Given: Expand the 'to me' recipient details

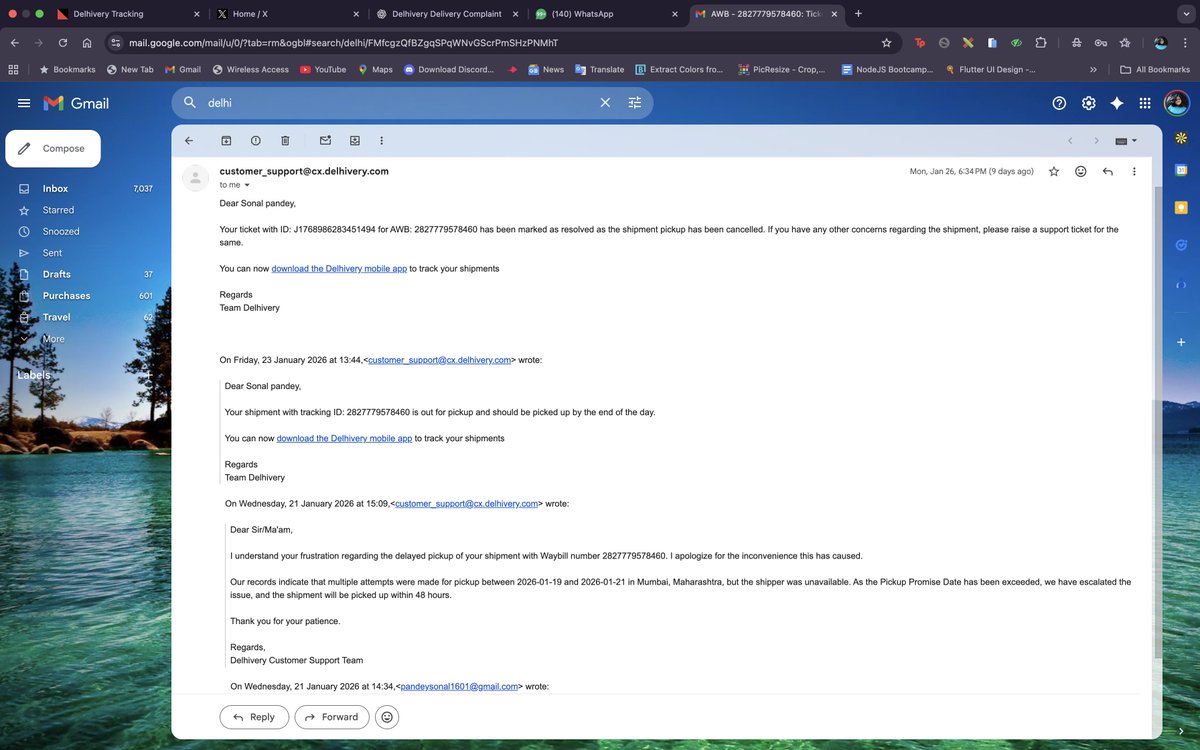Looking at the screenshot, I should coord(247,185).
